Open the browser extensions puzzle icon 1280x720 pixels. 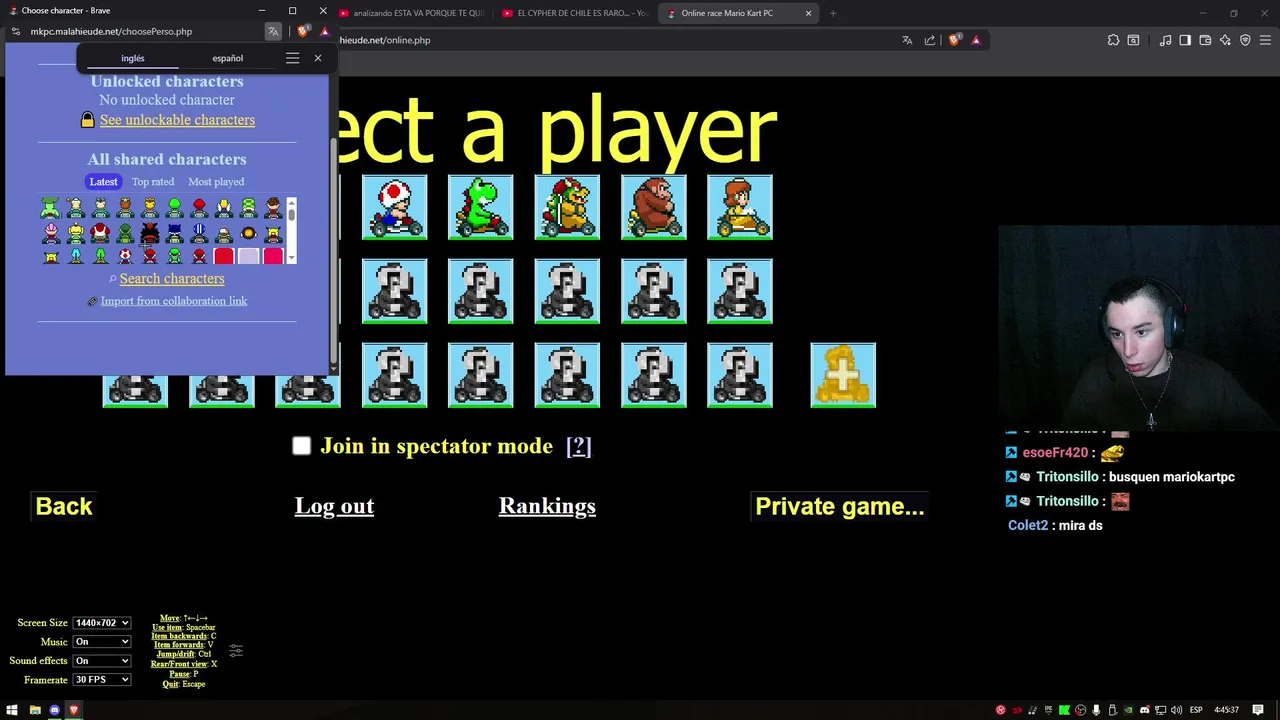1113,40
